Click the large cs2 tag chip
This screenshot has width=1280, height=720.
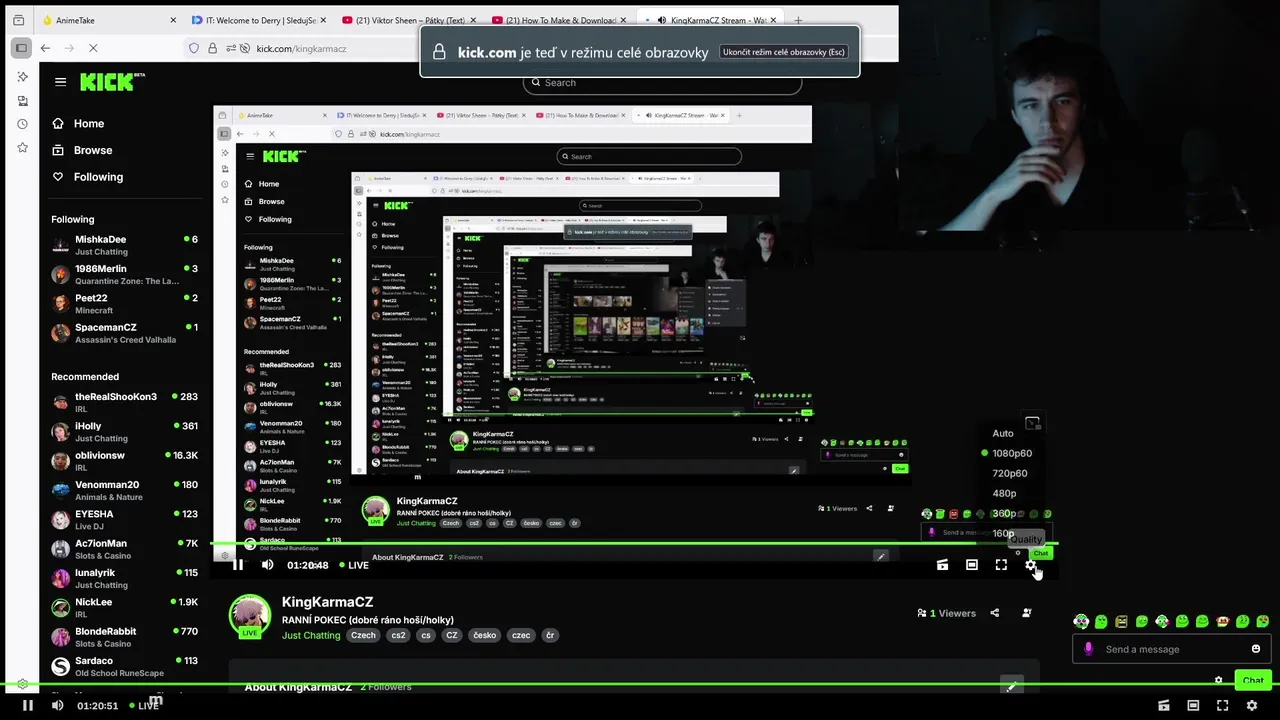pyautogui.click(x=396, y=635)
